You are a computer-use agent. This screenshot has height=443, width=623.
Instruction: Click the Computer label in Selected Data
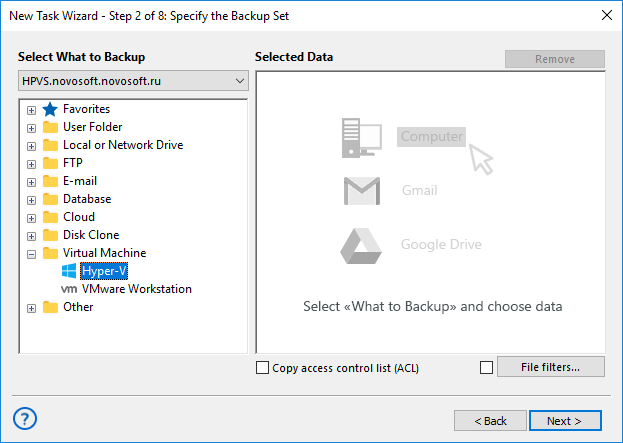point(431,137)
